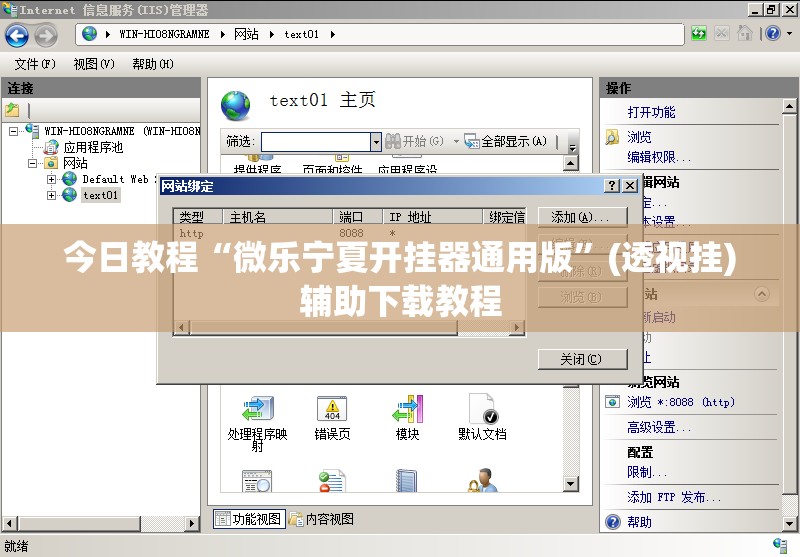Click inside the 筛选 filter input field
The image size is (800, 557).
click(316, 141)
